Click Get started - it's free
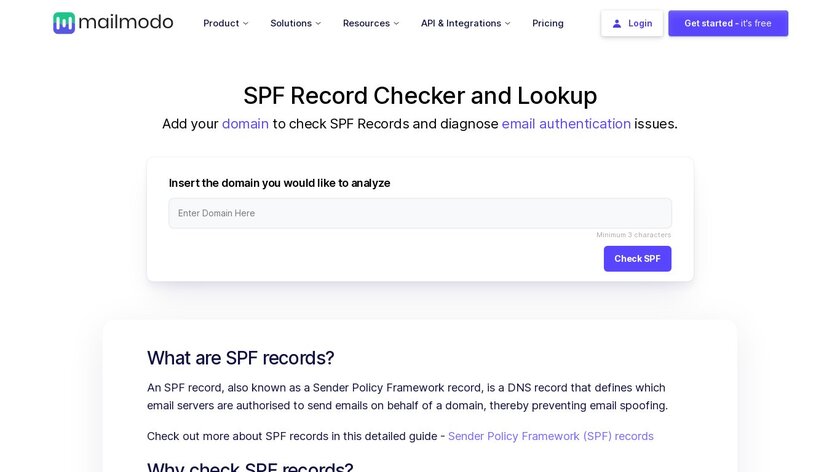The width and height of the screenshot is (840, 472). (x=728, y=23)
